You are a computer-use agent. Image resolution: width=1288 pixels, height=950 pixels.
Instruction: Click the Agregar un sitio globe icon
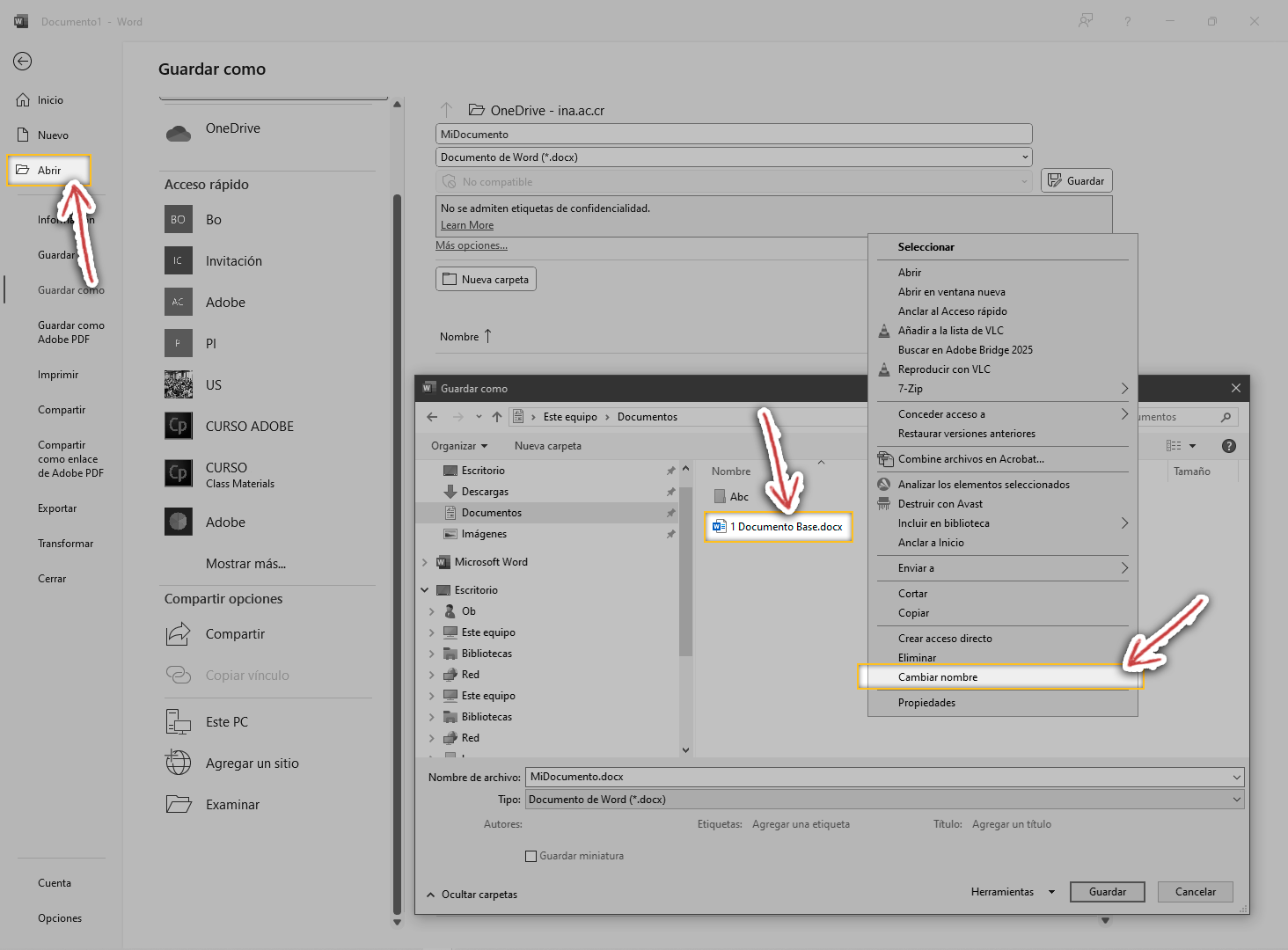(x=179, y=763)
